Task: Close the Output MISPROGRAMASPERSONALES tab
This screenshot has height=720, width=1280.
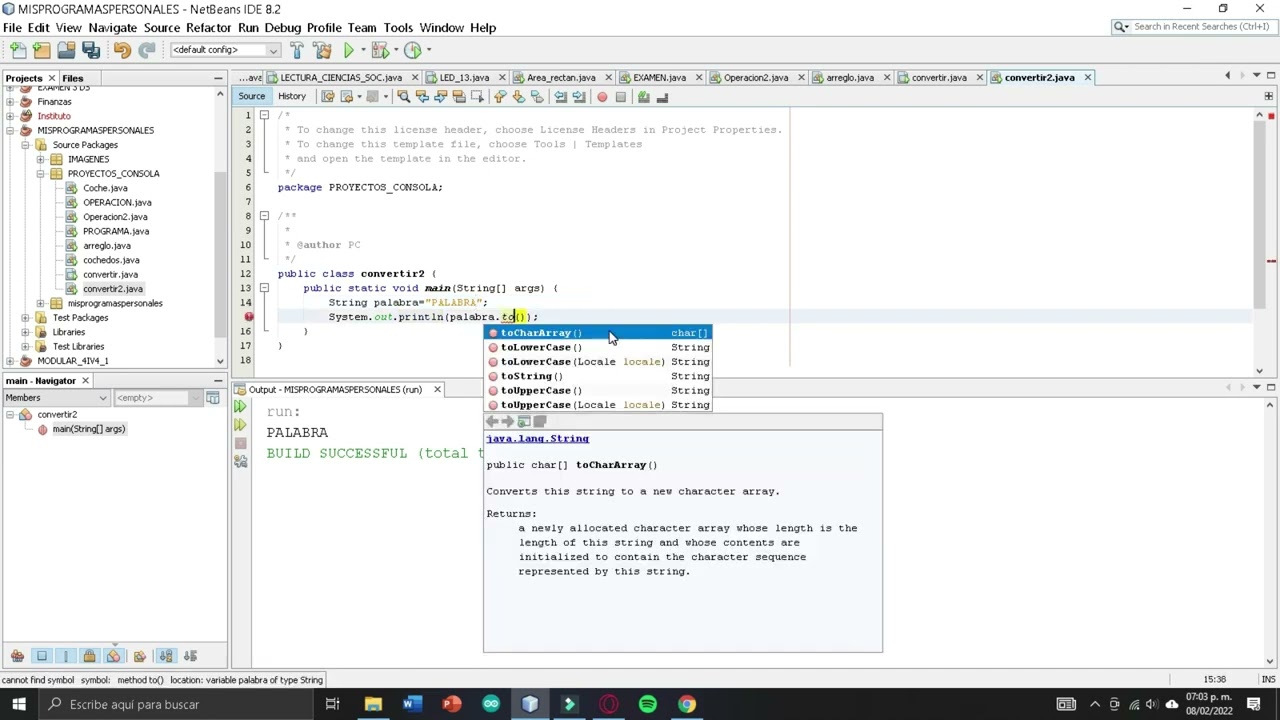Action: click(x=437, y=390)
